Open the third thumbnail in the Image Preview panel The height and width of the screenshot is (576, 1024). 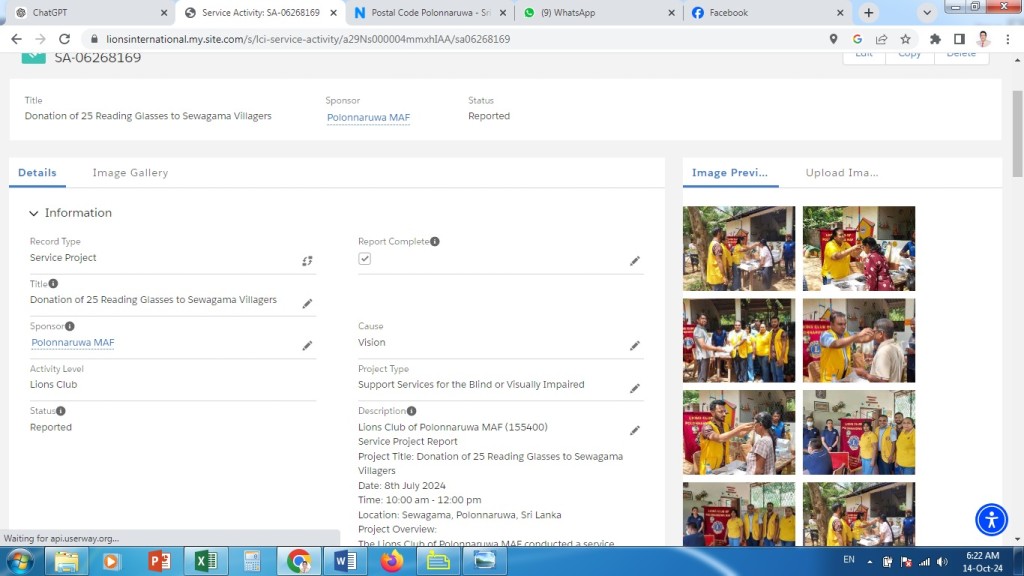click(739, 340)
